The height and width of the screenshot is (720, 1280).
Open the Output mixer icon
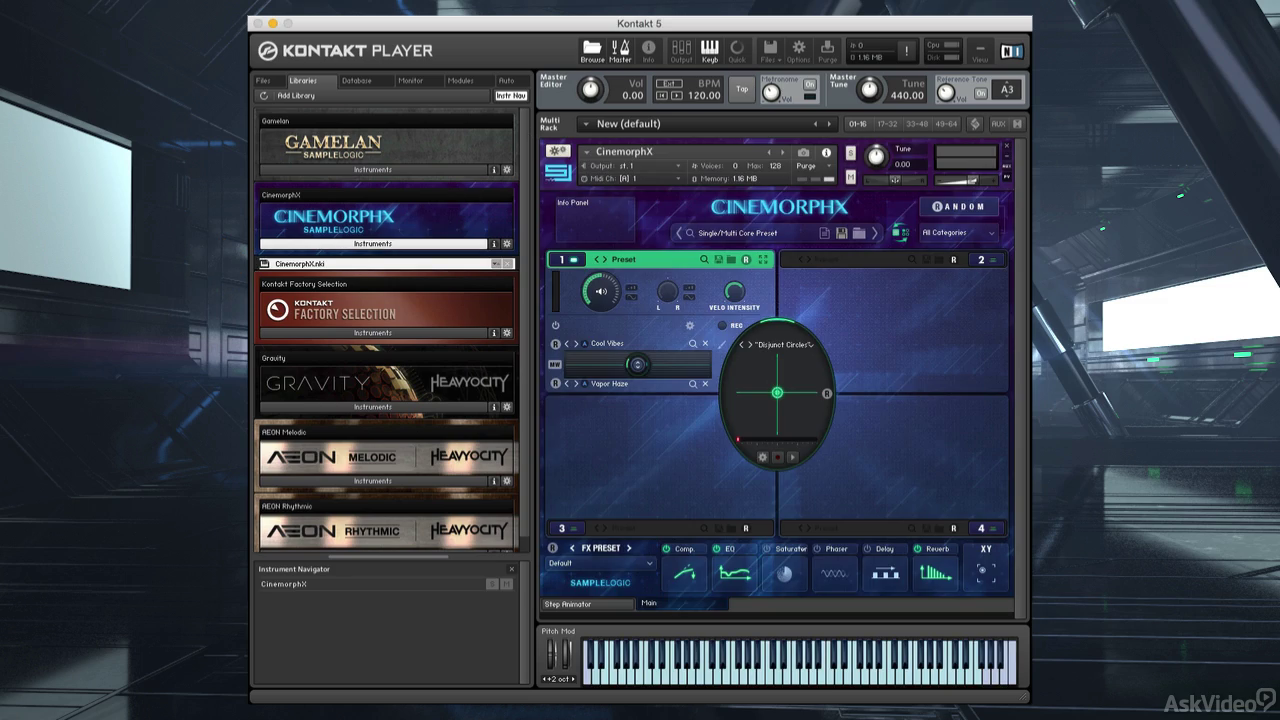tap(681, 51)
